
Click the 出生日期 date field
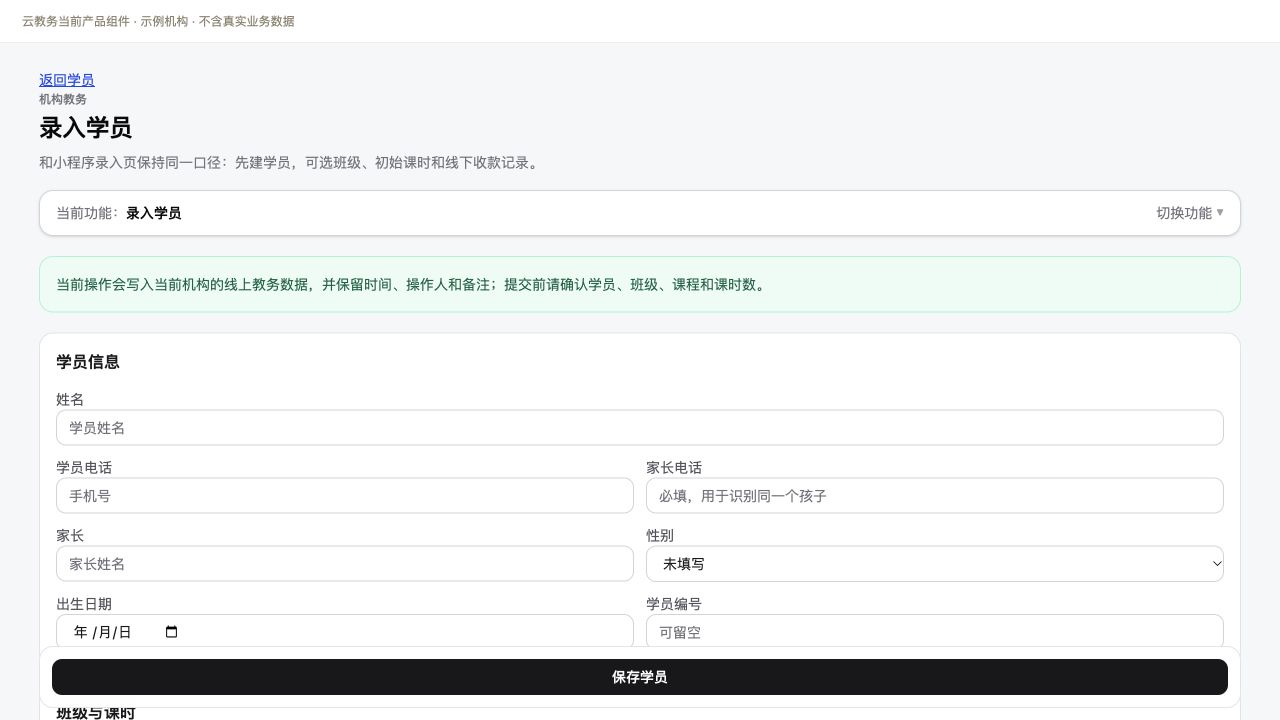[x=345, y=632]
